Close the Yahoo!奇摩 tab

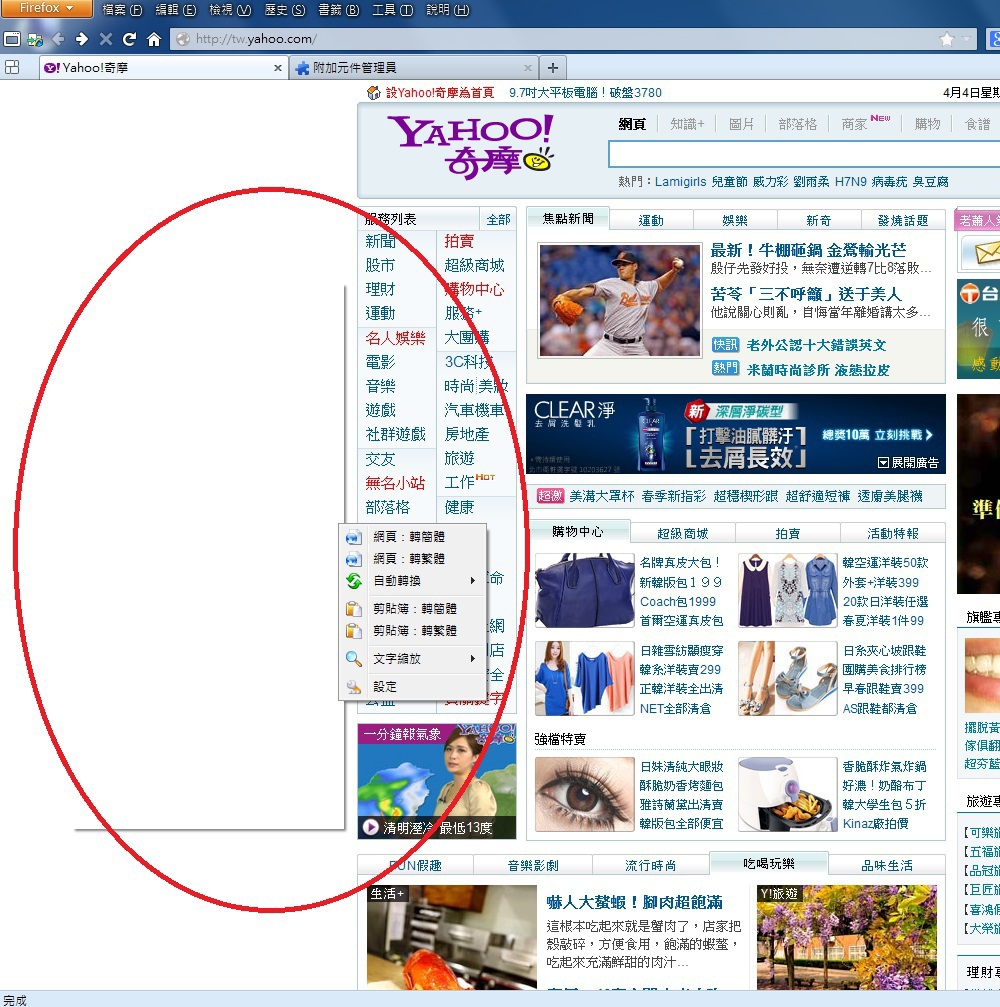tap(277, 67)
